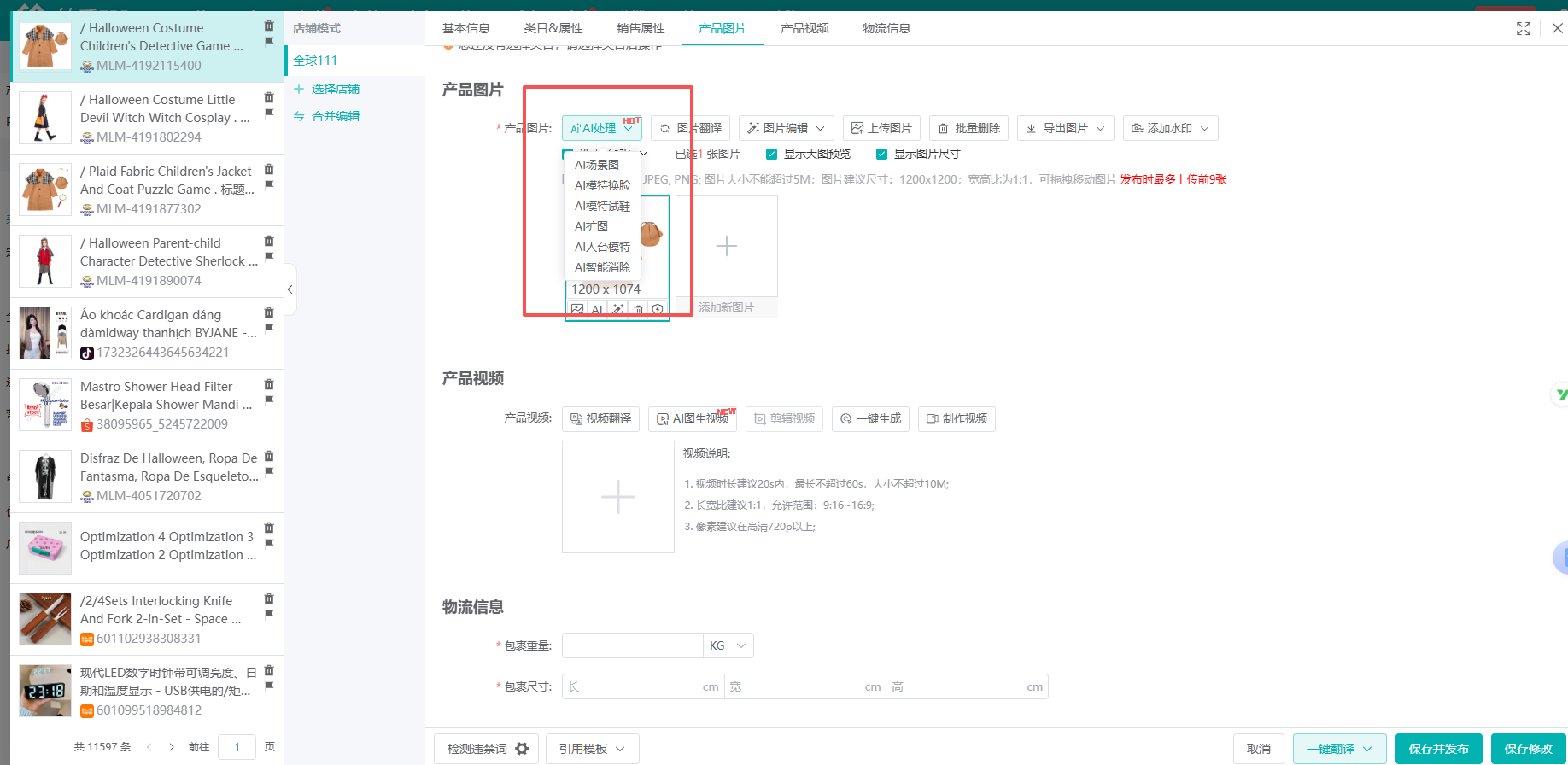This screenshot has width=1568, height=765.
Task: Go to the next page of the product list
Action: [172, 747]
